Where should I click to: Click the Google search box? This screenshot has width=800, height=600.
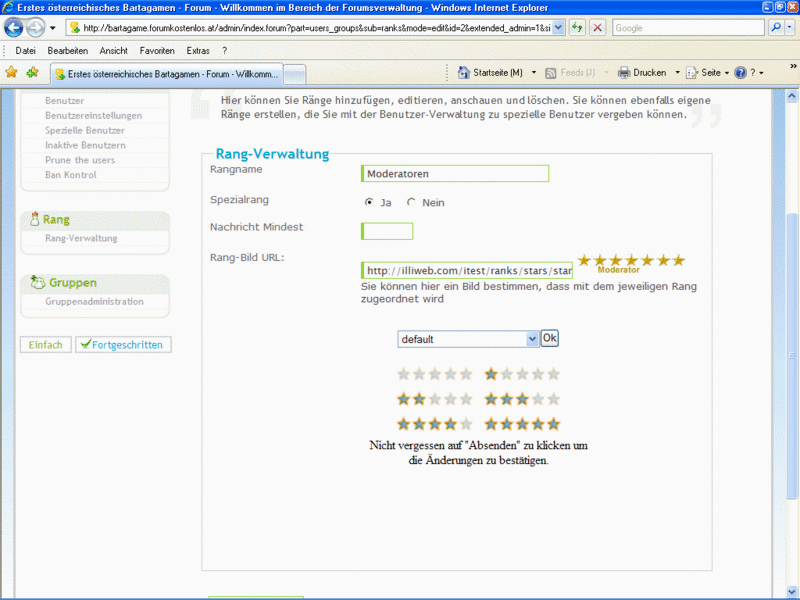coord(688,28)
